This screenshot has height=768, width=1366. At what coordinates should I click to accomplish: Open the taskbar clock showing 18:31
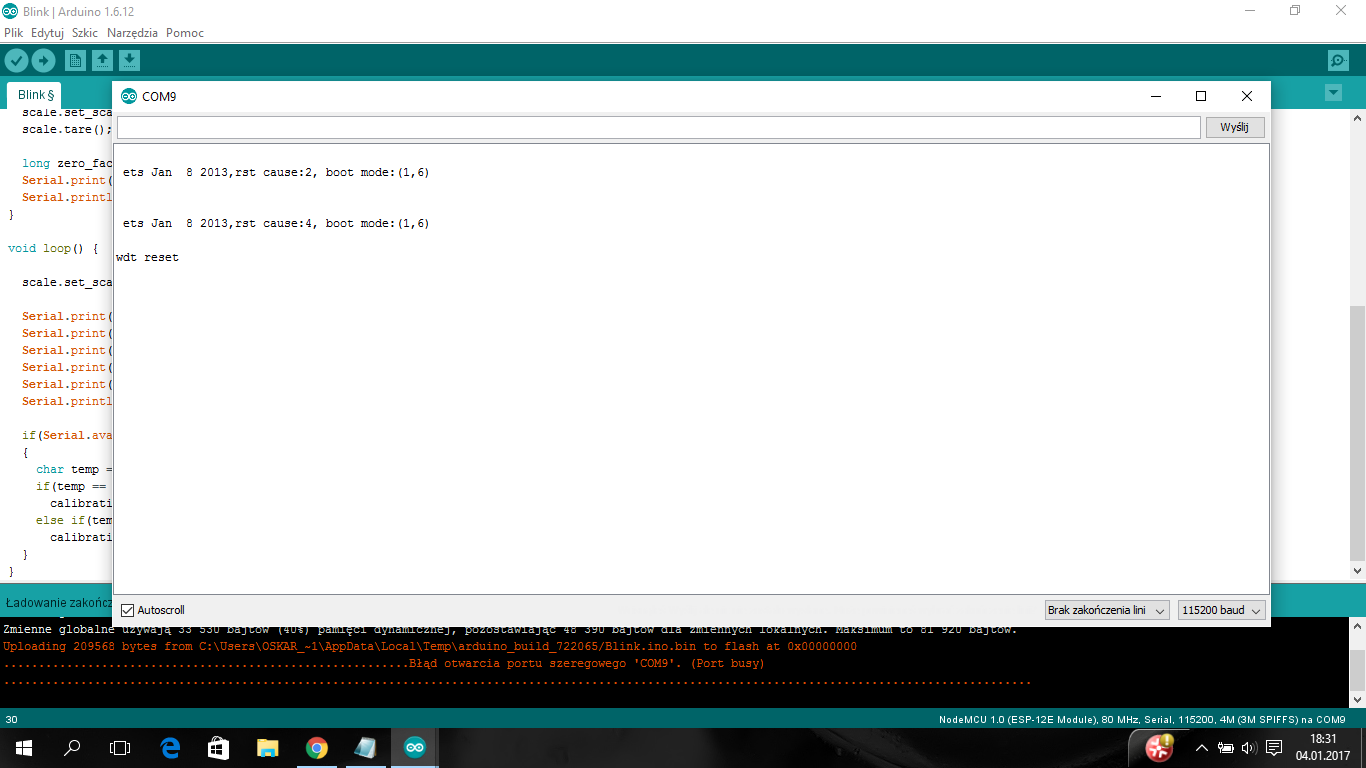click(1323, 747)
